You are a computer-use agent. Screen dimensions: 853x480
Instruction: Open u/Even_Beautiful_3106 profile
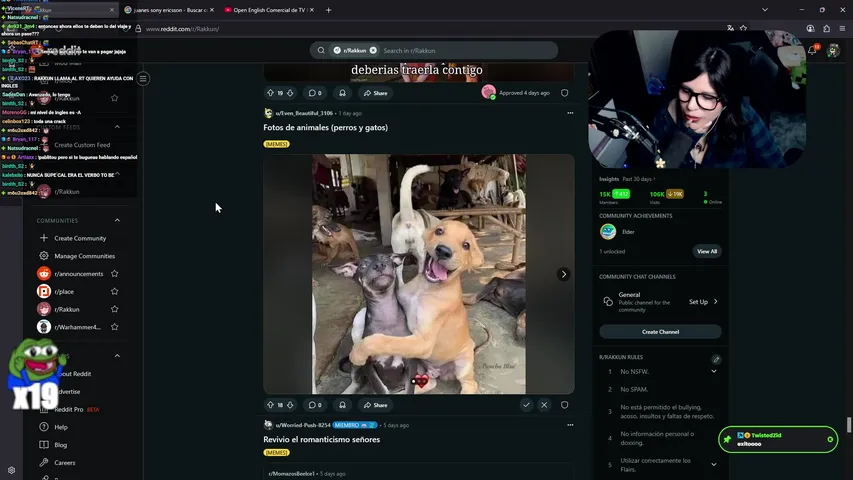(304, 113)
